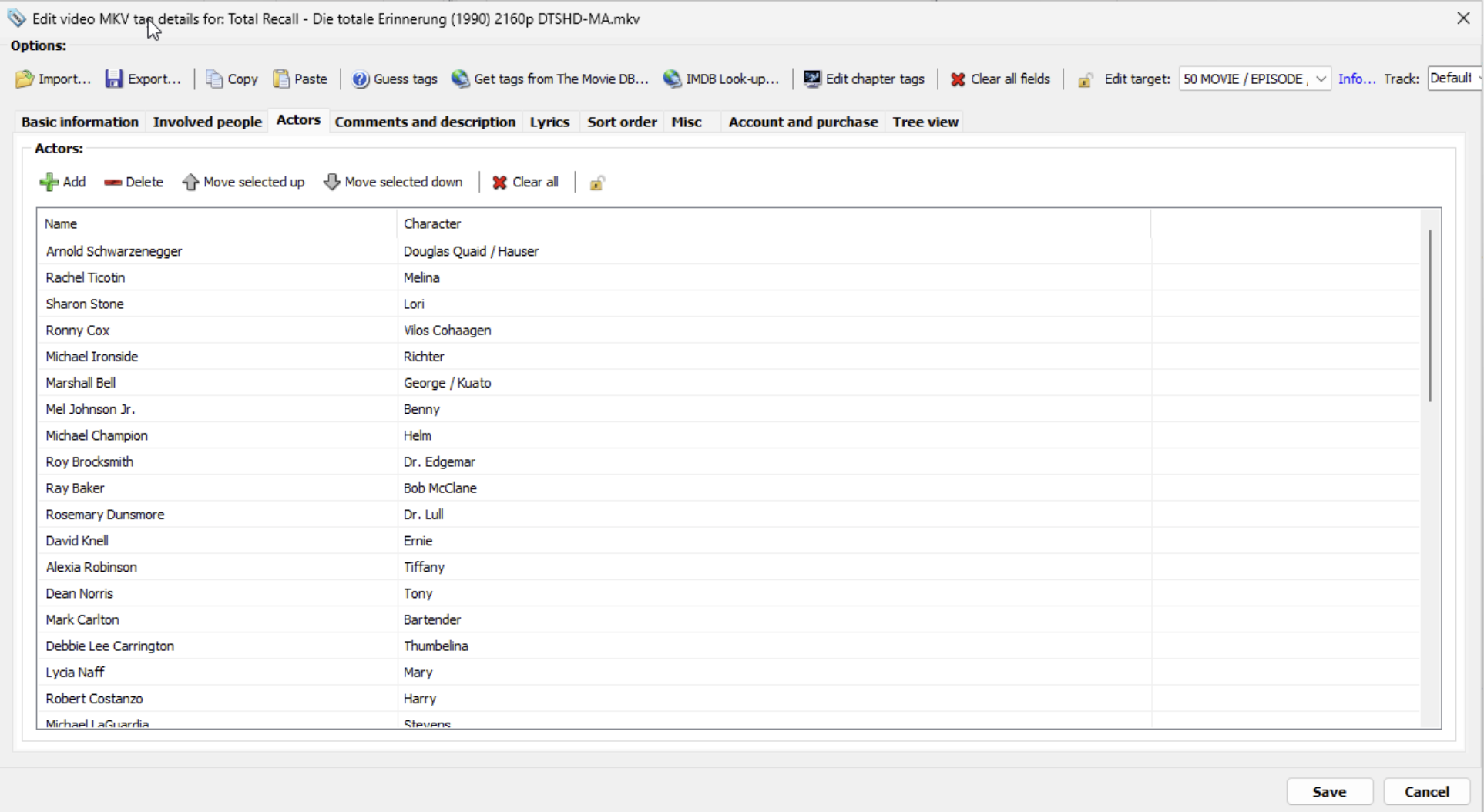Toggle the padlock in the Actors toolbar
This screenshot has width=1484, height=812.
[597, 183]
